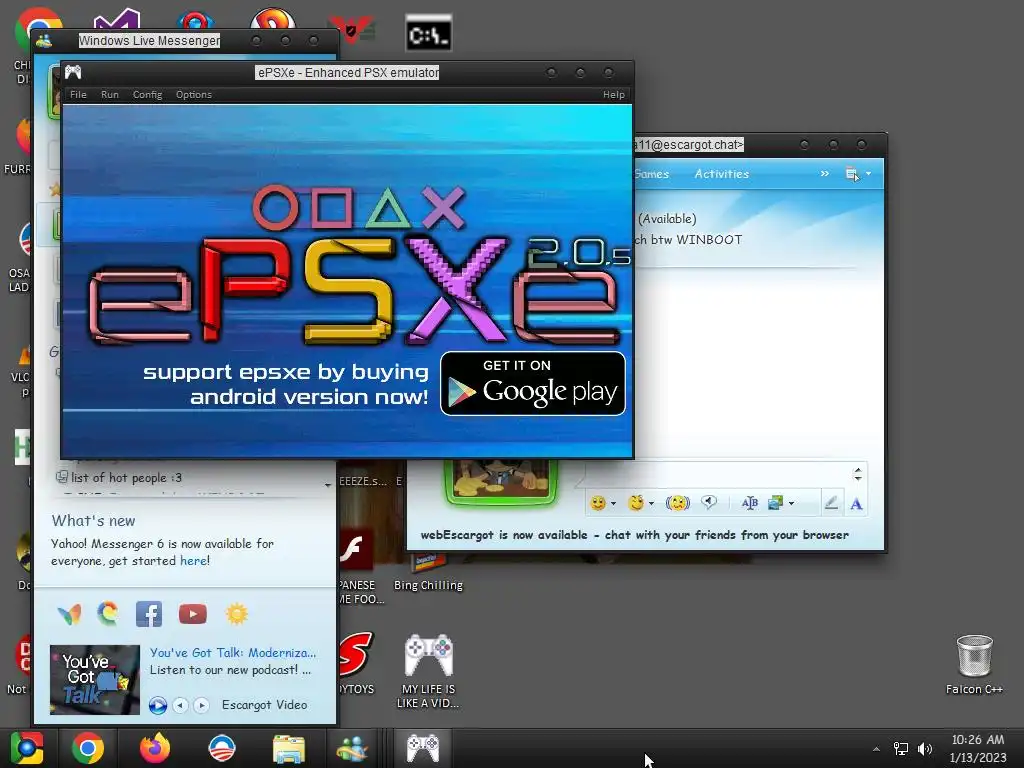Click the Get it on Google Play badge
The width and height of the screenshot is (1024, 768).
533,383
